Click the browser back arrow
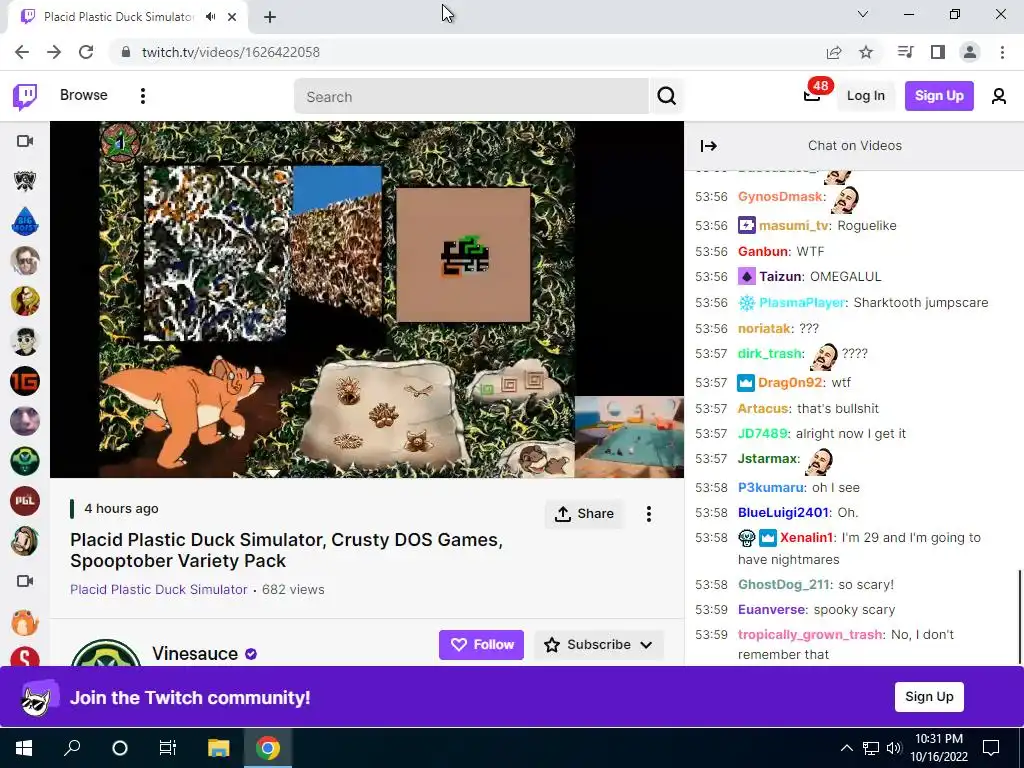 click(22, 52)
